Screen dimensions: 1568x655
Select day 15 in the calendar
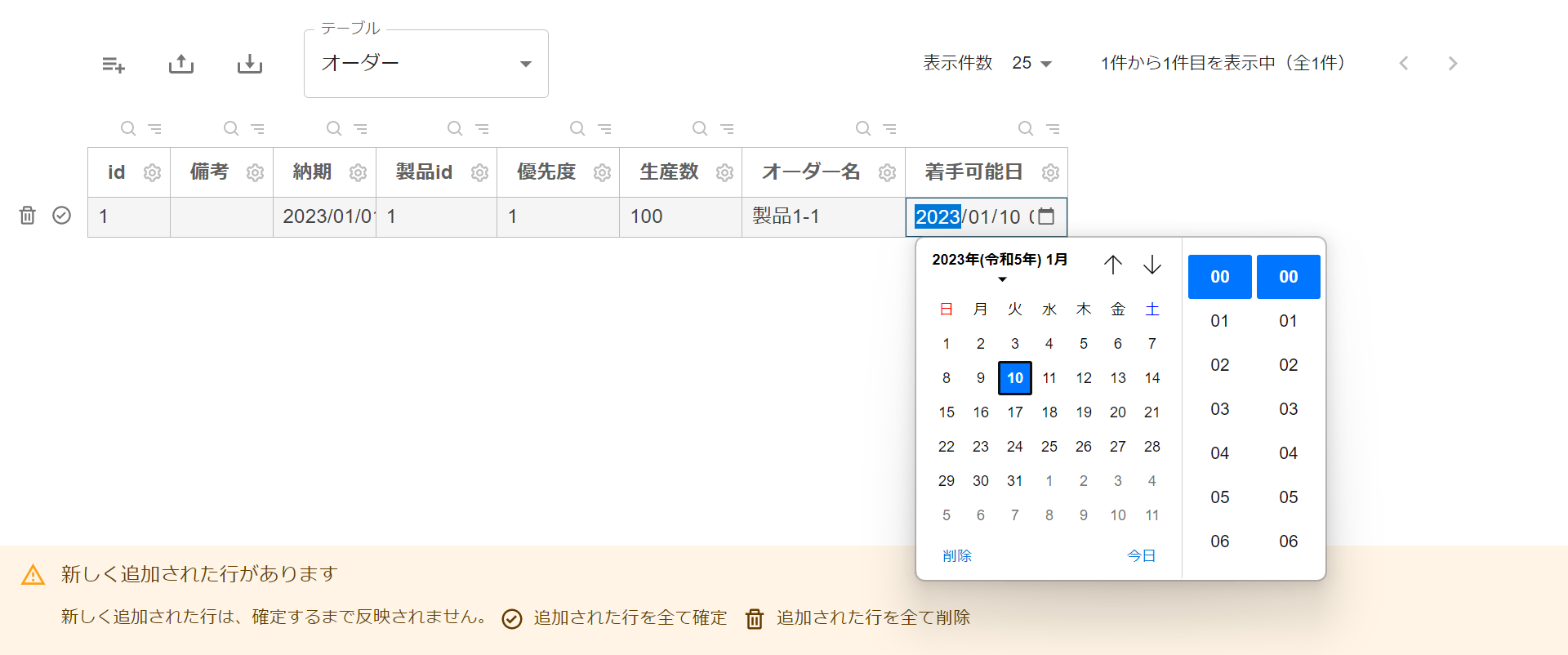(947, 412)
